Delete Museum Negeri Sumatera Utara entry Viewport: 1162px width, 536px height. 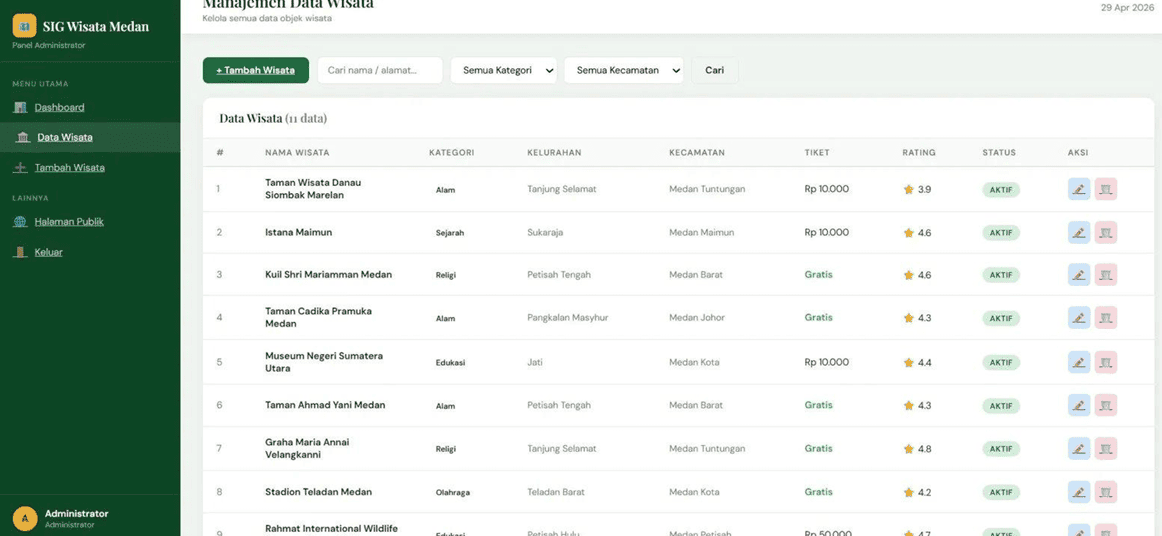coord(1106,363)
